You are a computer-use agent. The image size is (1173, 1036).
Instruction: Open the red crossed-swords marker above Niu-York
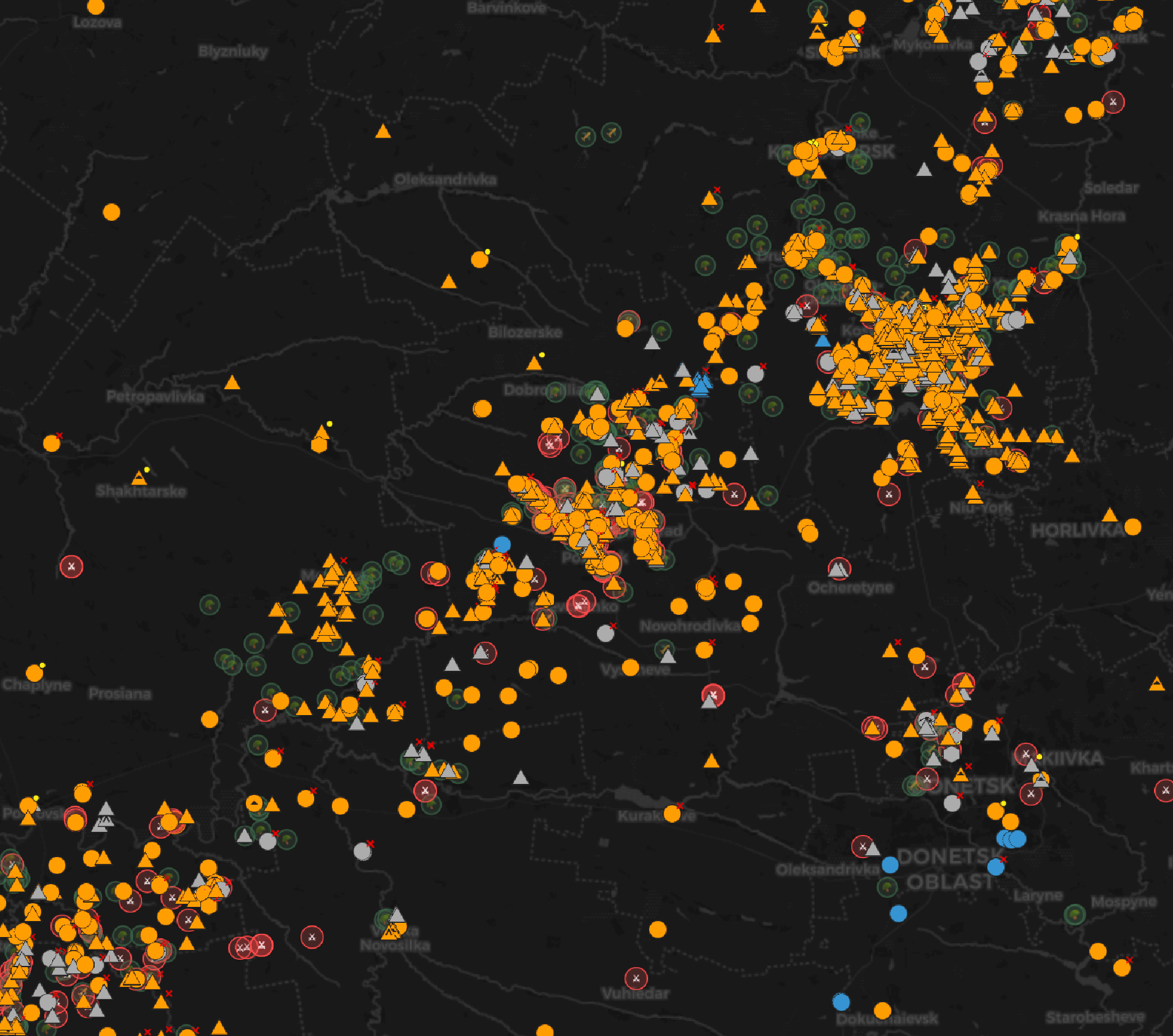tap(889, 494)
